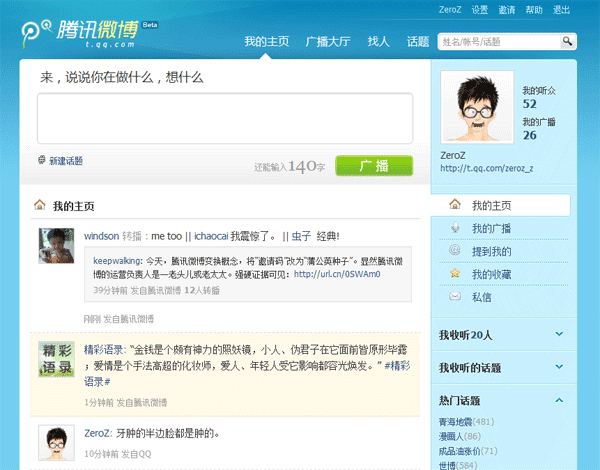Open 虫子 profile link

tap(301, 236)
